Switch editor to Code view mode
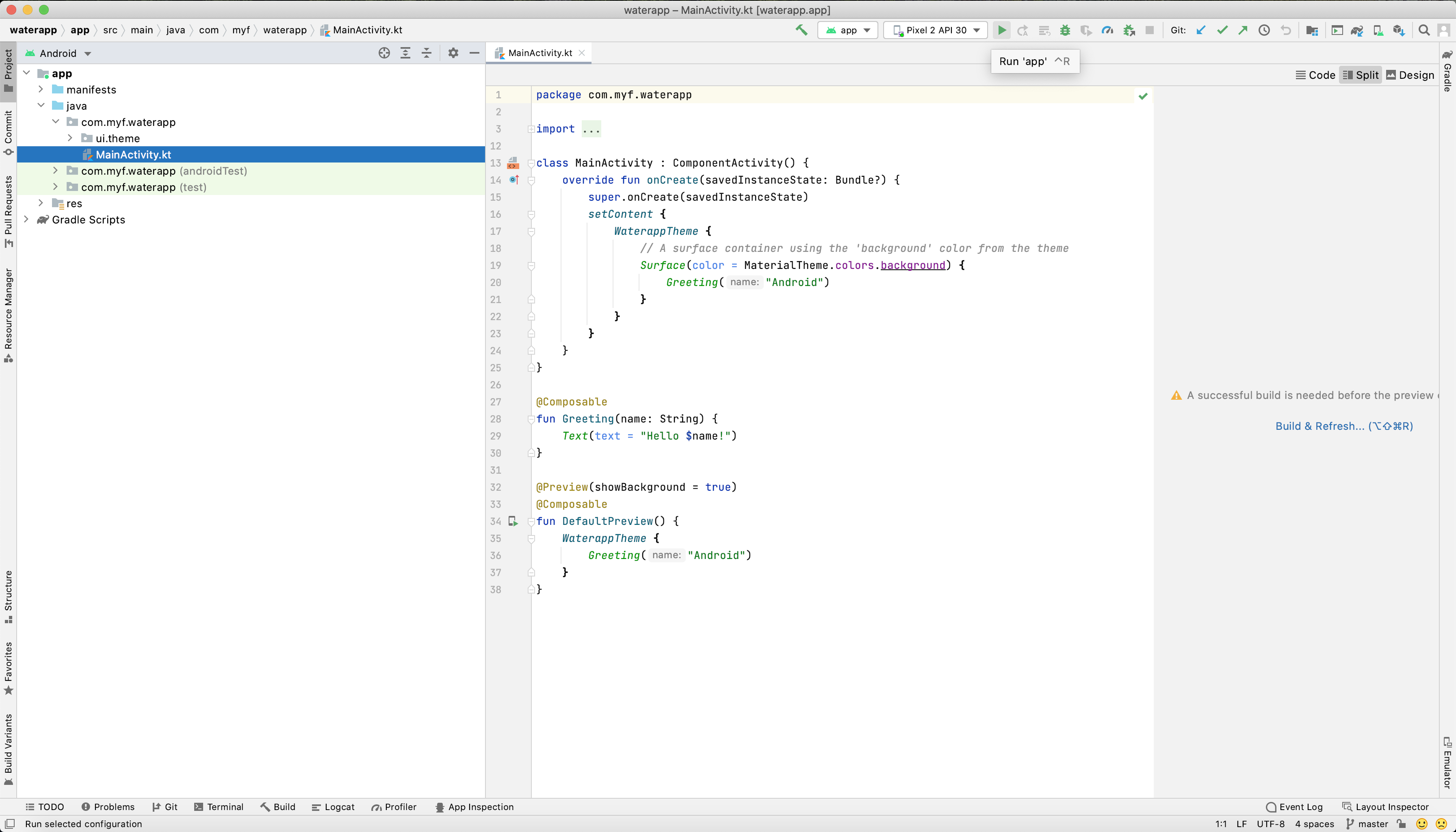This screenshot has width=1456, height=832. tap(1315, 75)
